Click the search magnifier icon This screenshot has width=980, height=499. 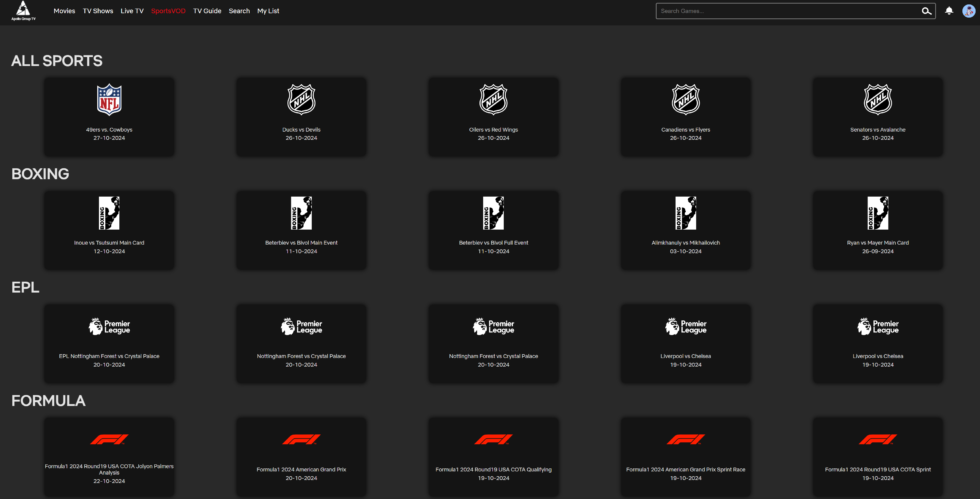click(926, 11)
